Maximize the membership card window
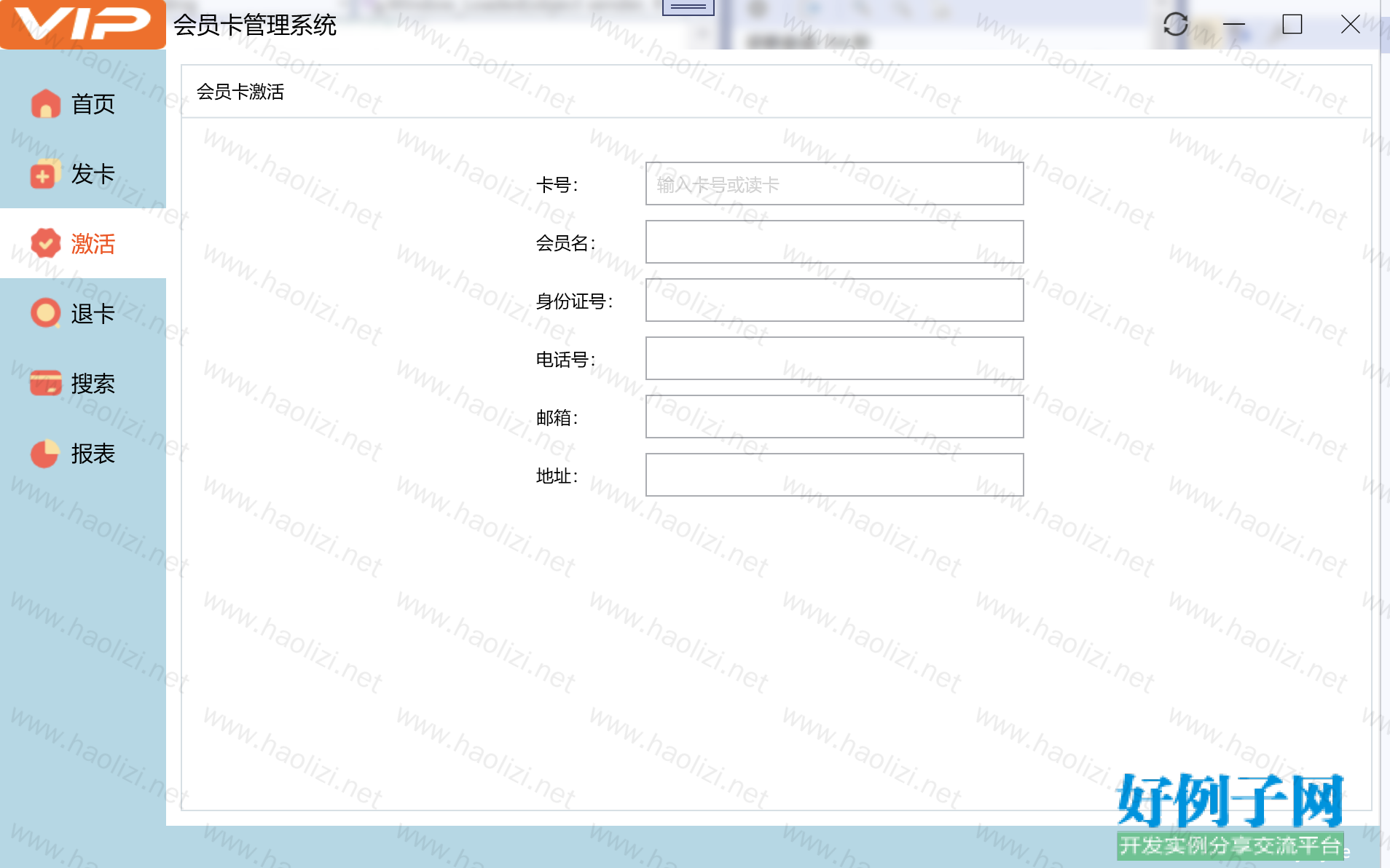This screenshot has width=1390, height=868. (1292, 24)
